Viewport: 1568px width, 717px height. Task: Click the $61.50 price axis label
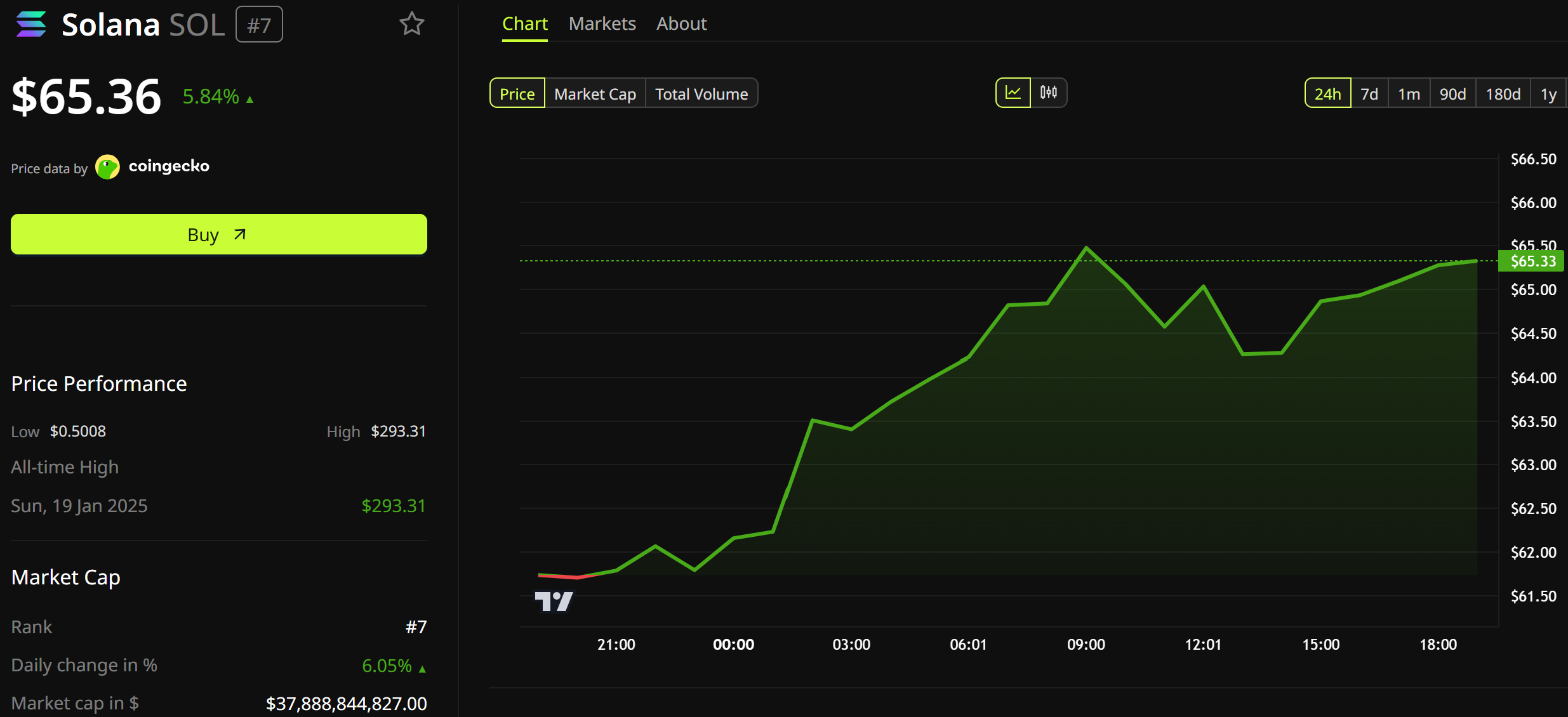coord(1534,596)
